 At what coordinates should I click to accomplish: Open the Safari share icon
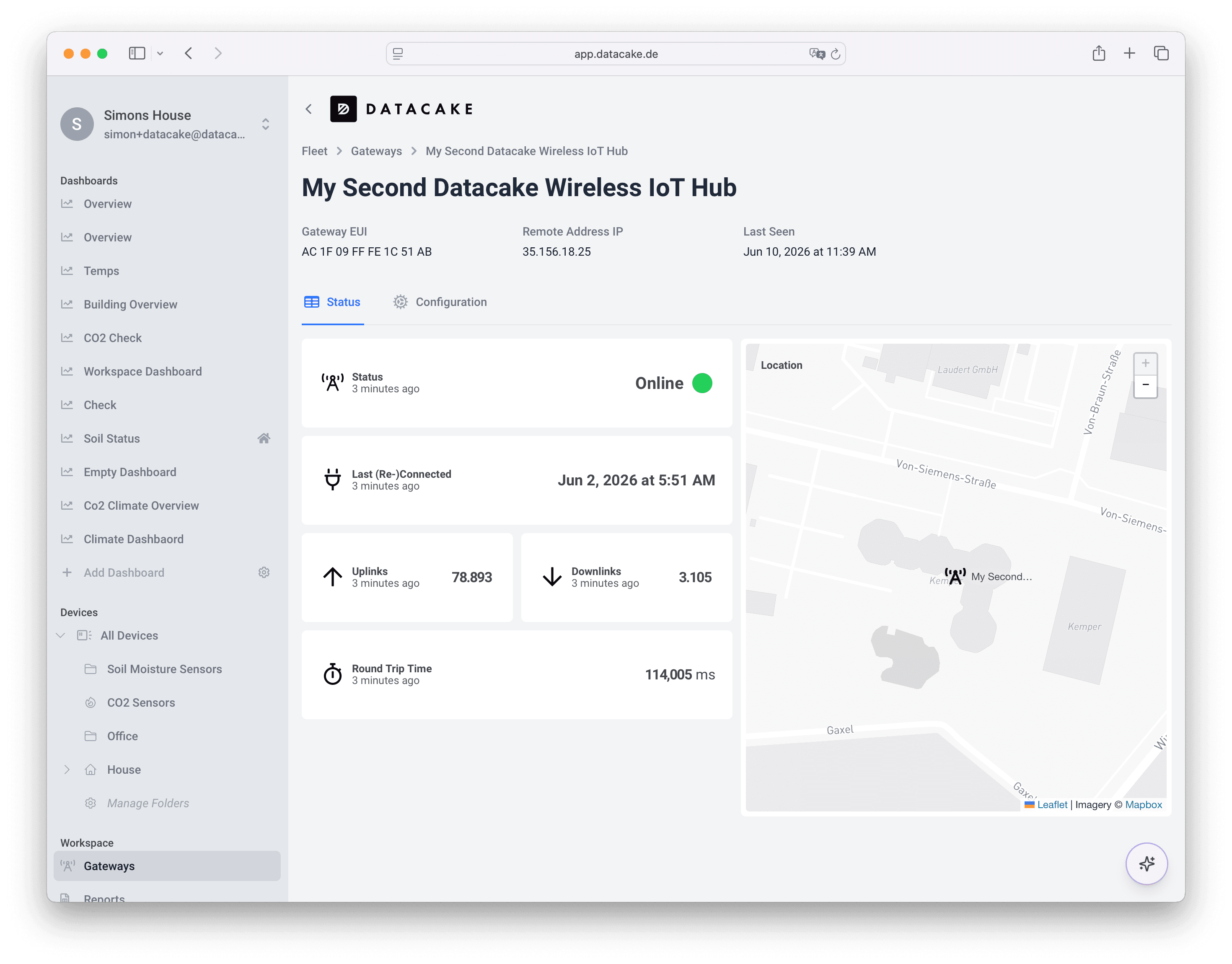click(1098, 53)
